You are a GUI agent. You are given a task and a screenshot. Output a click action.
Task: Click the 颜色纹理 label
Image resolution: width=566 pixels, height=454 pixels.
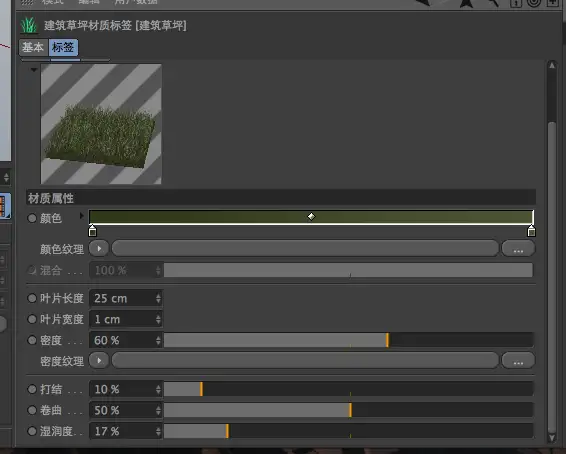(62, 249)
